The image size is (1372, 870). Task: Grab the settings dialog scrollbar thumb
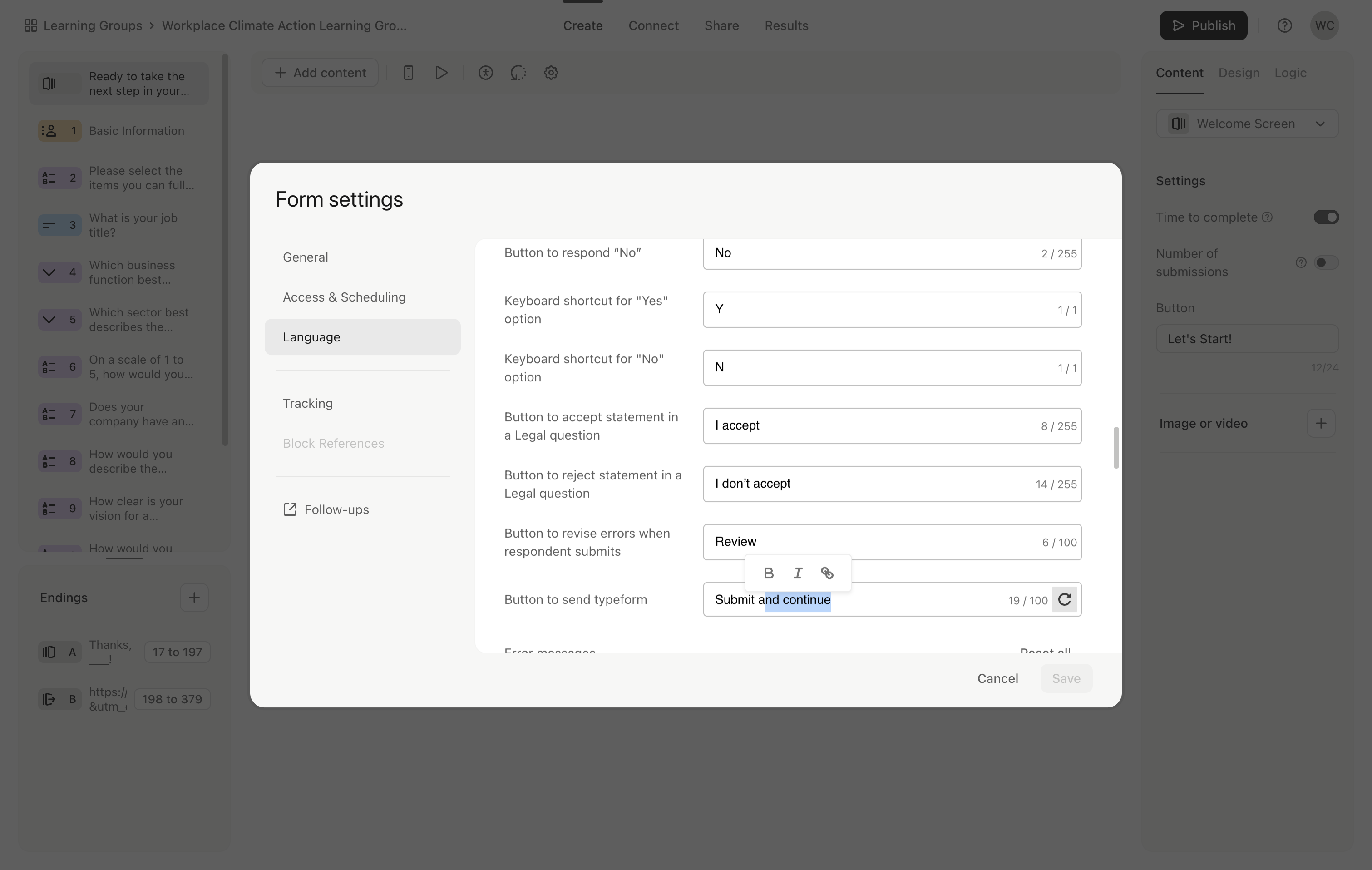[1115, 448]
